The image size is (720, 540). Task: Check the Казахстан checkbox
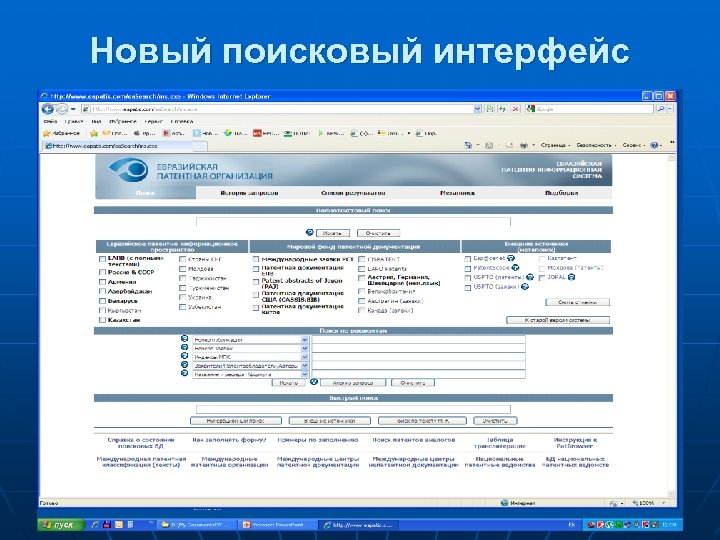pos(102,320)
